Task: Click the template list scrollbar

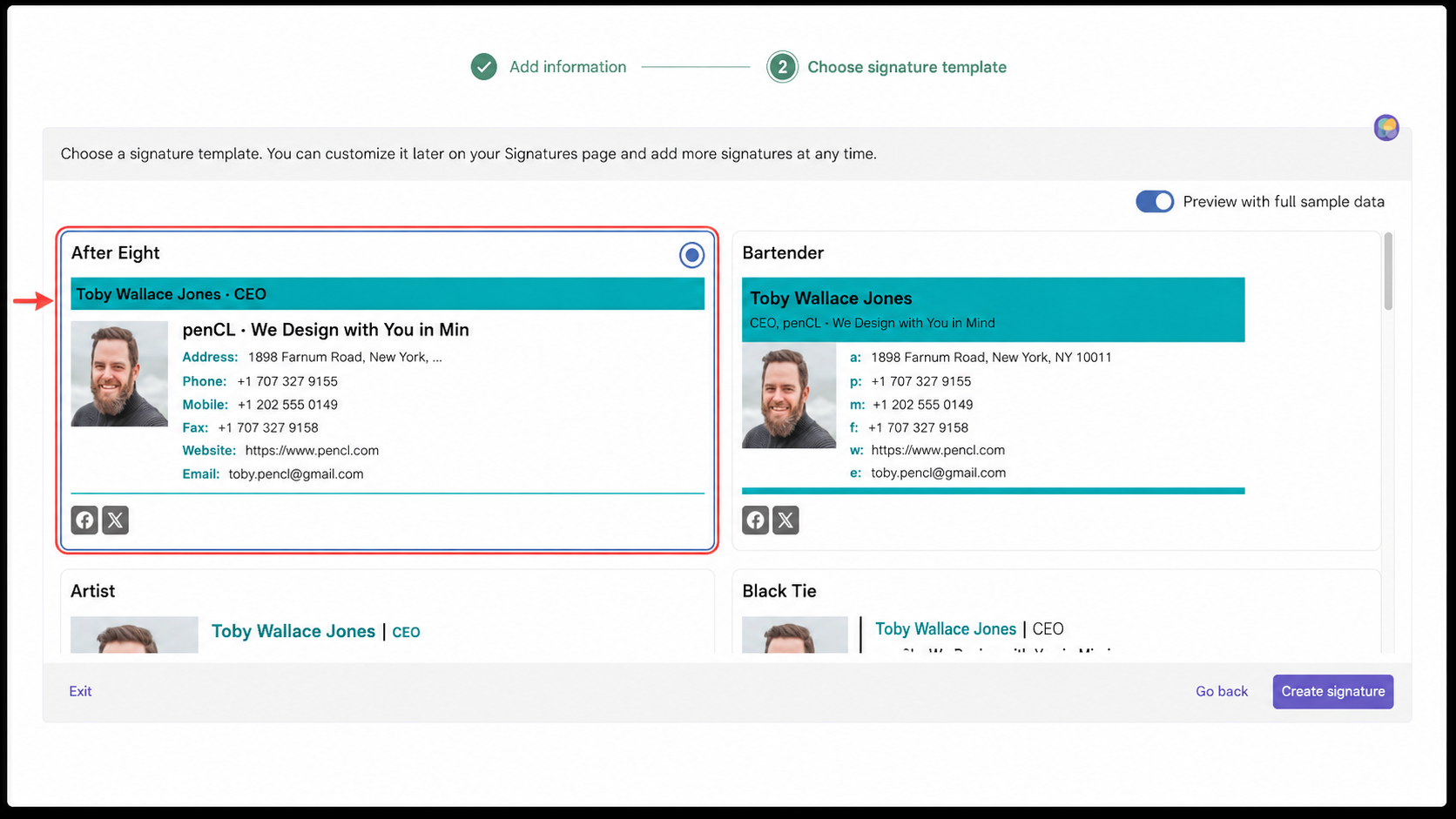Action: pyautogui.click(x=1388, y=271)
